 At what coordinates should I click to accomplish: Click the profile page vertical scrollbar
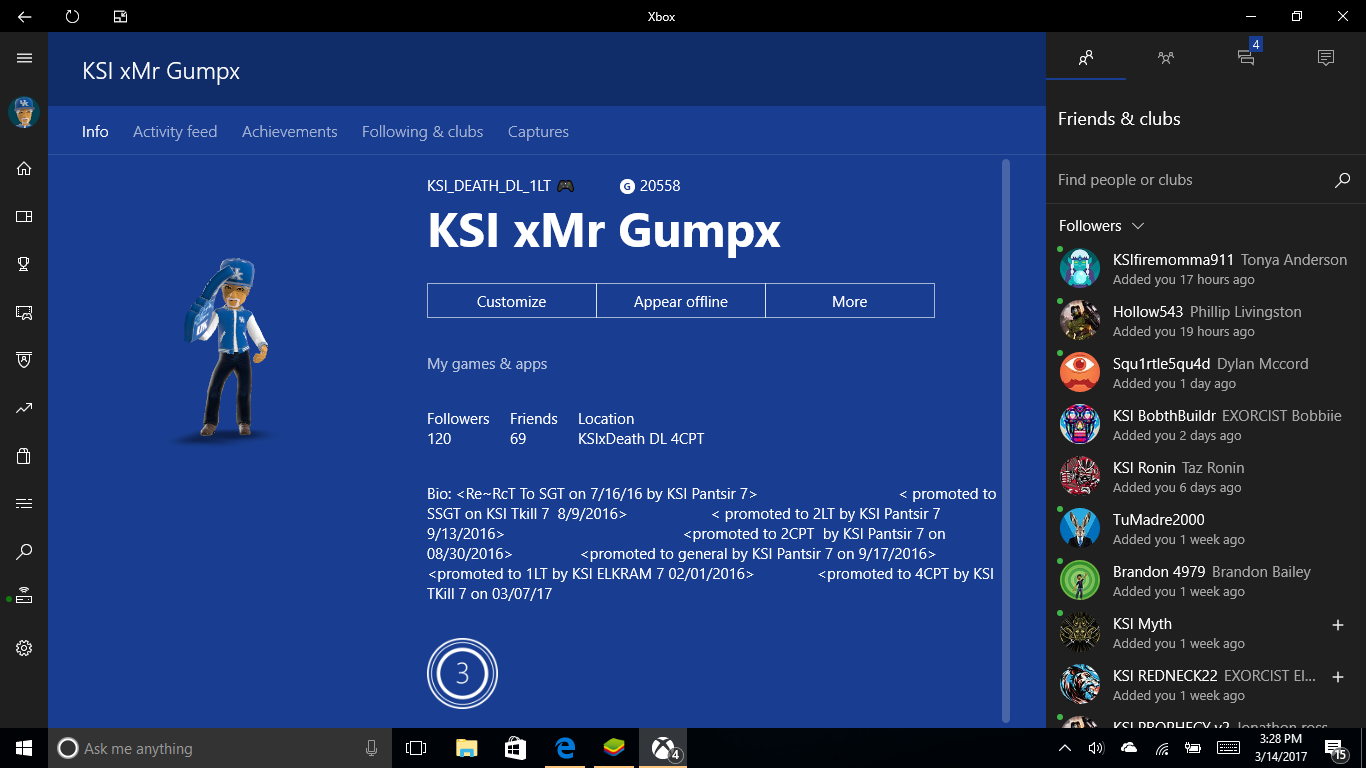pos(1005,440)
